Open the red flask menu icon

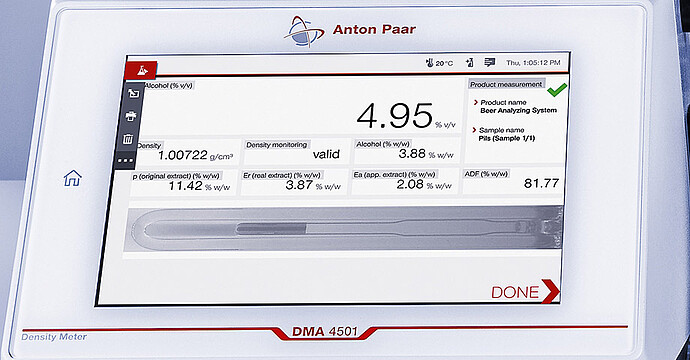point(141,70)
